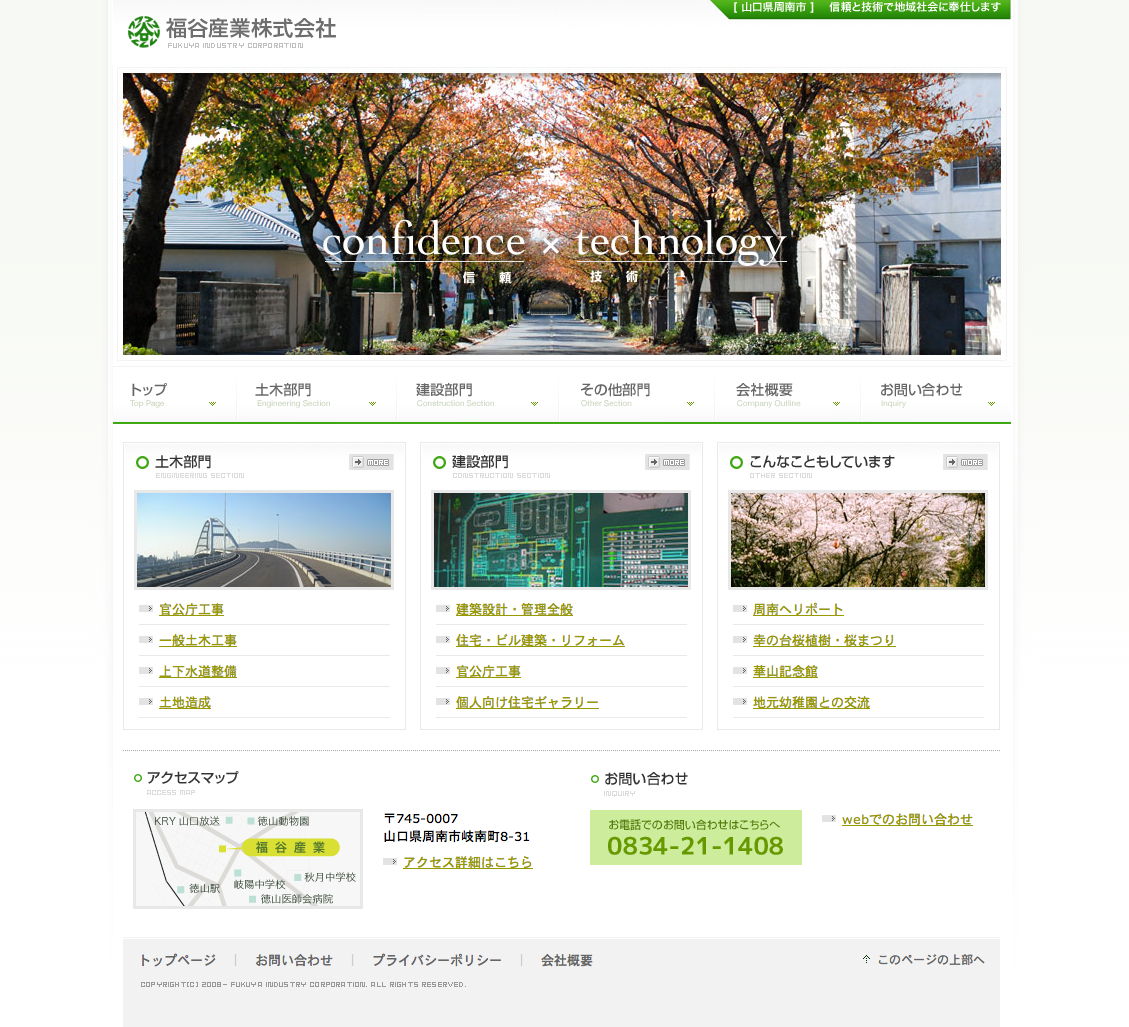Image resolution: width=1129 pixels, height=1027 pixels.
Task: Open the MORE button in 建設部門 panel
Action: [667, 462]
